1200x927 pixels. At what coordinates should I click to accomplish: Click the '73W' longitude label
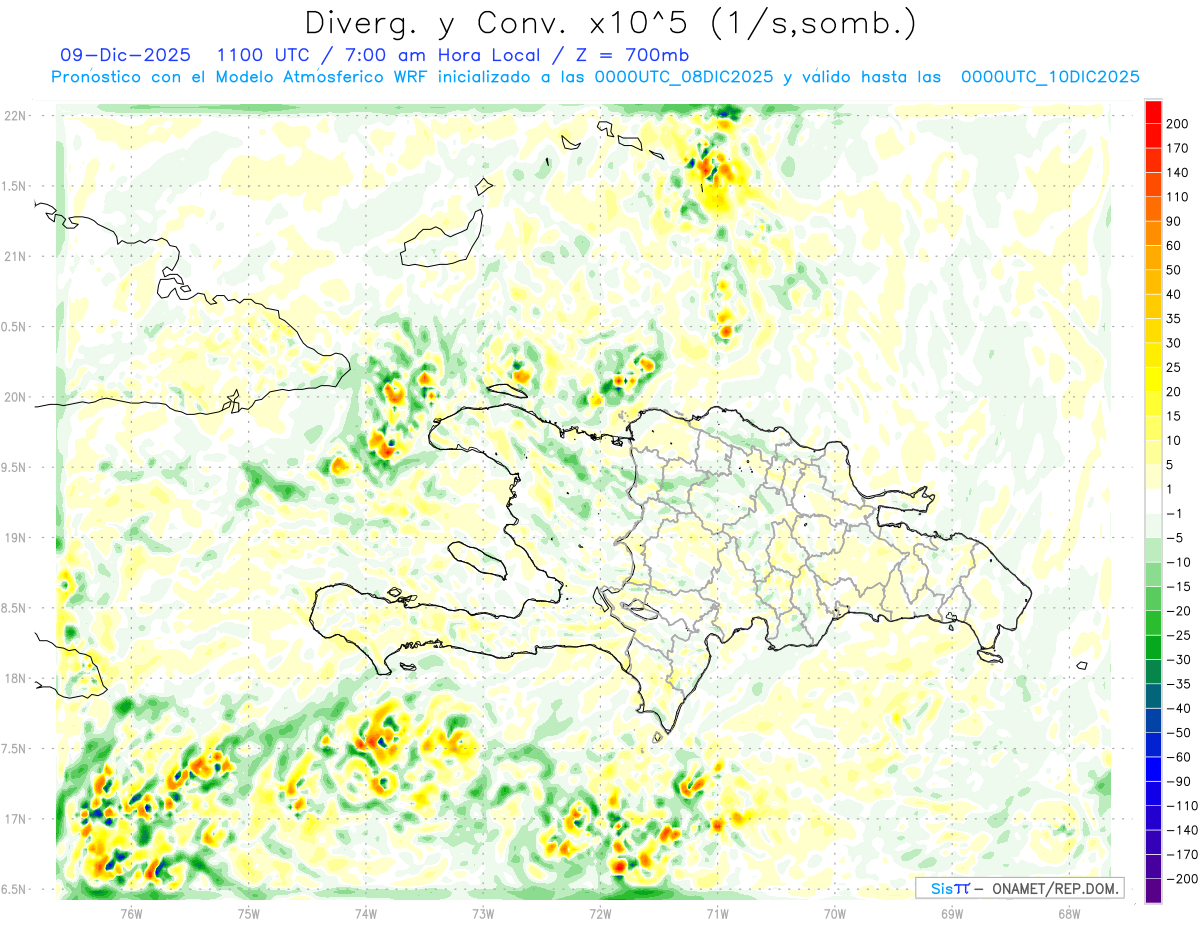[x=482, y=913]
